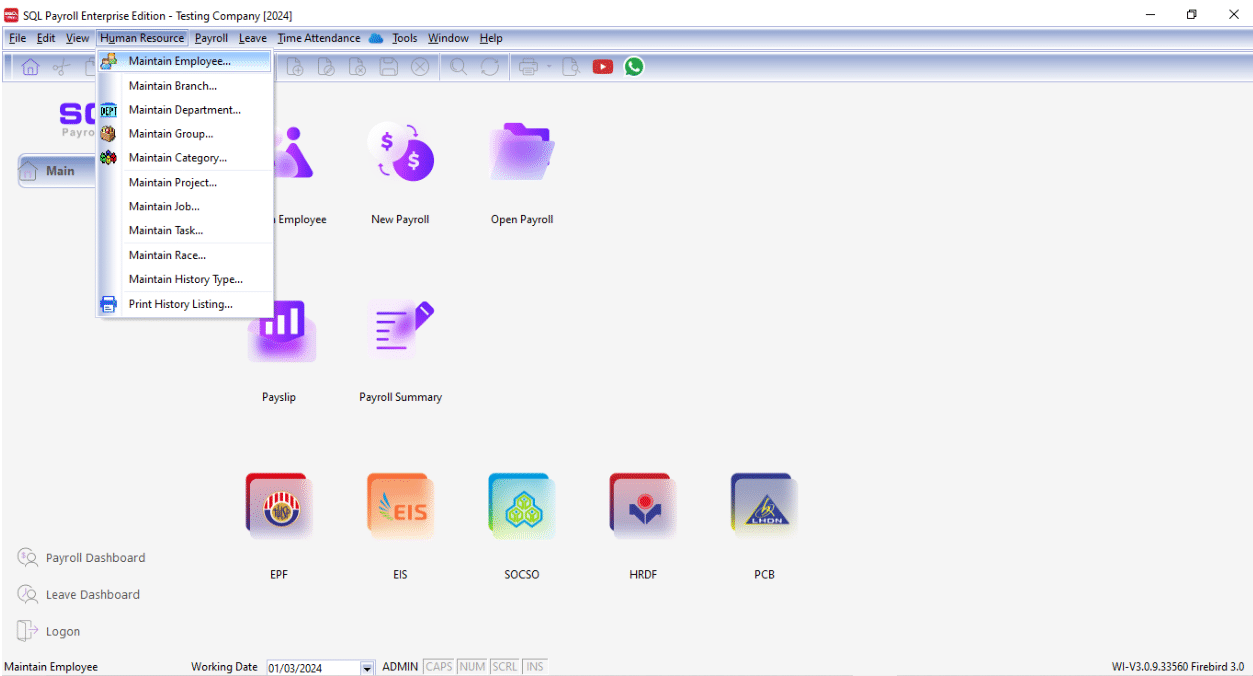Open the Payroll Dashboard link

[95, 558]
